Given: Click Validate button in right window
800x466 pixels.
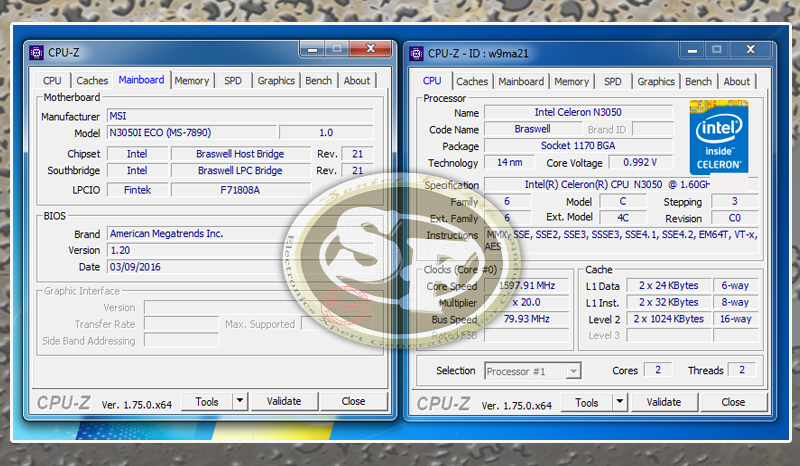Looking at the screenshot, I should [664, 403].
